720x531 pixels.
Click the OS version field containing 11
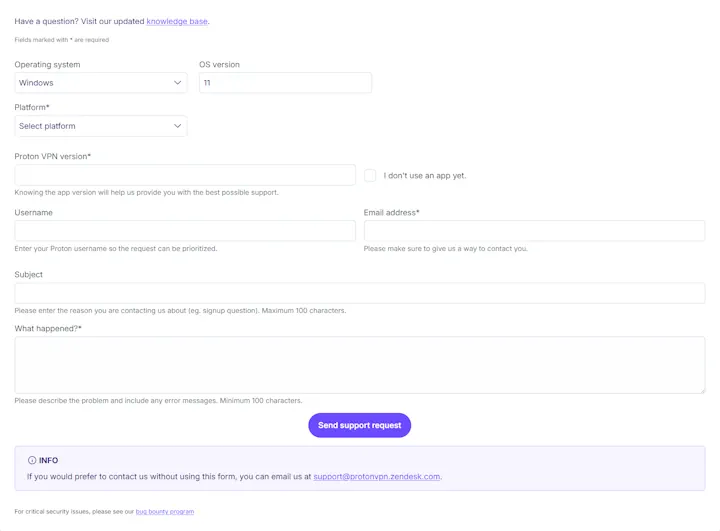[285, 83]
